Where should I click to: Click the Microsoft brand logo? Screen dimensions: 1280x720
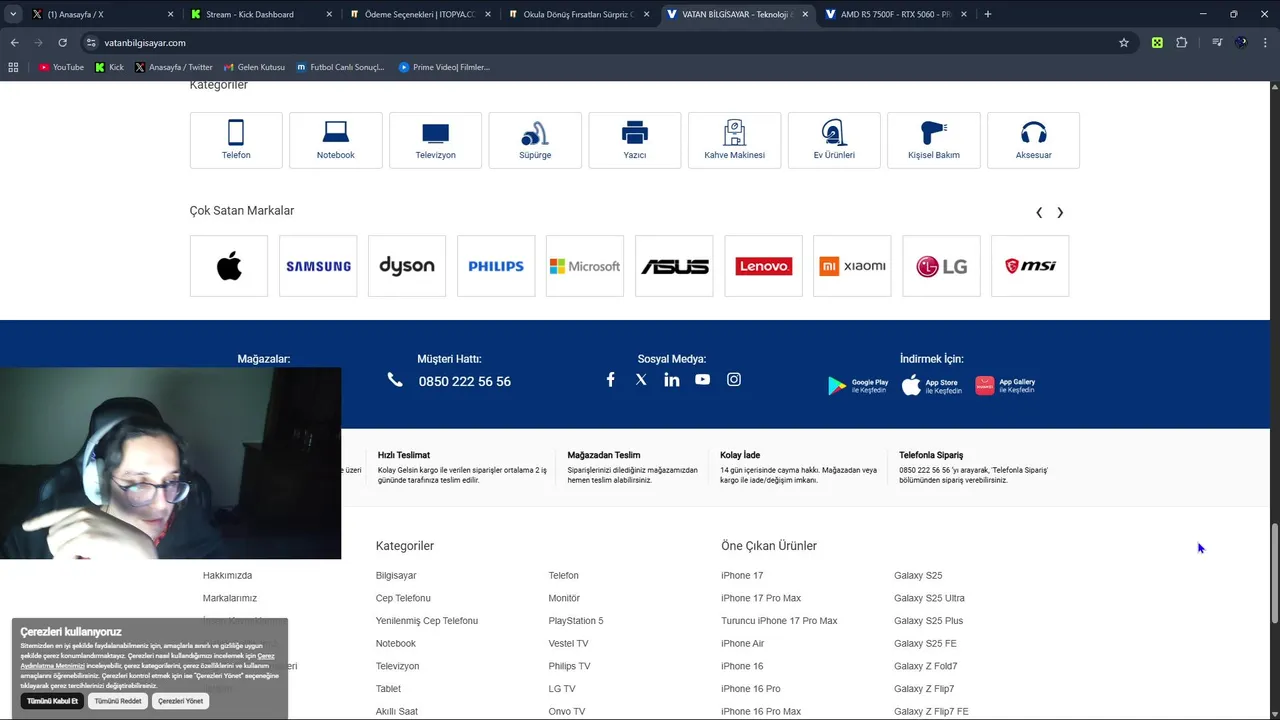pyautogui.click(x=585, y=266)
